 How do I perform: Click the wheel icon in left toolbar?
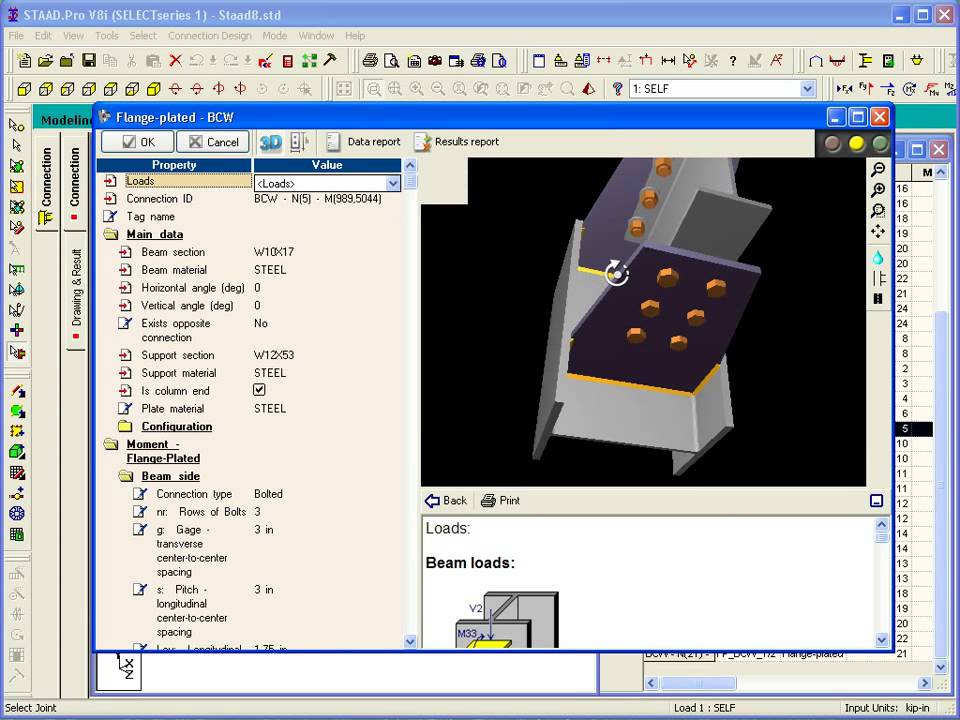coord(17,514)
